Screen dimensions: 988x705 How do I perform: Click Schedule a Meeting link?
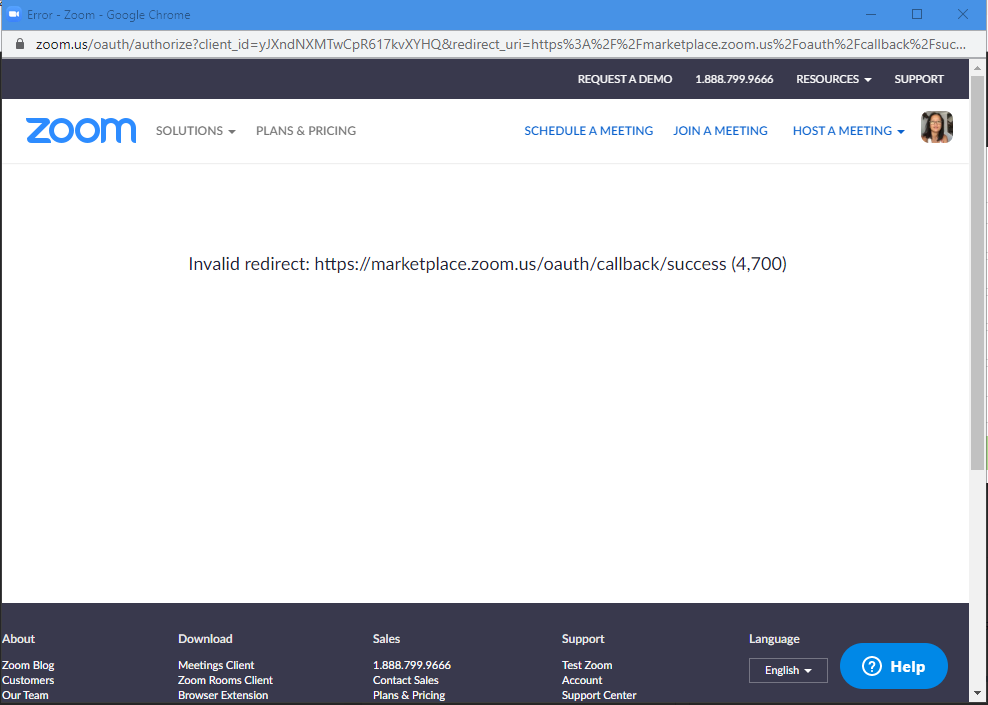coord(589,130)
